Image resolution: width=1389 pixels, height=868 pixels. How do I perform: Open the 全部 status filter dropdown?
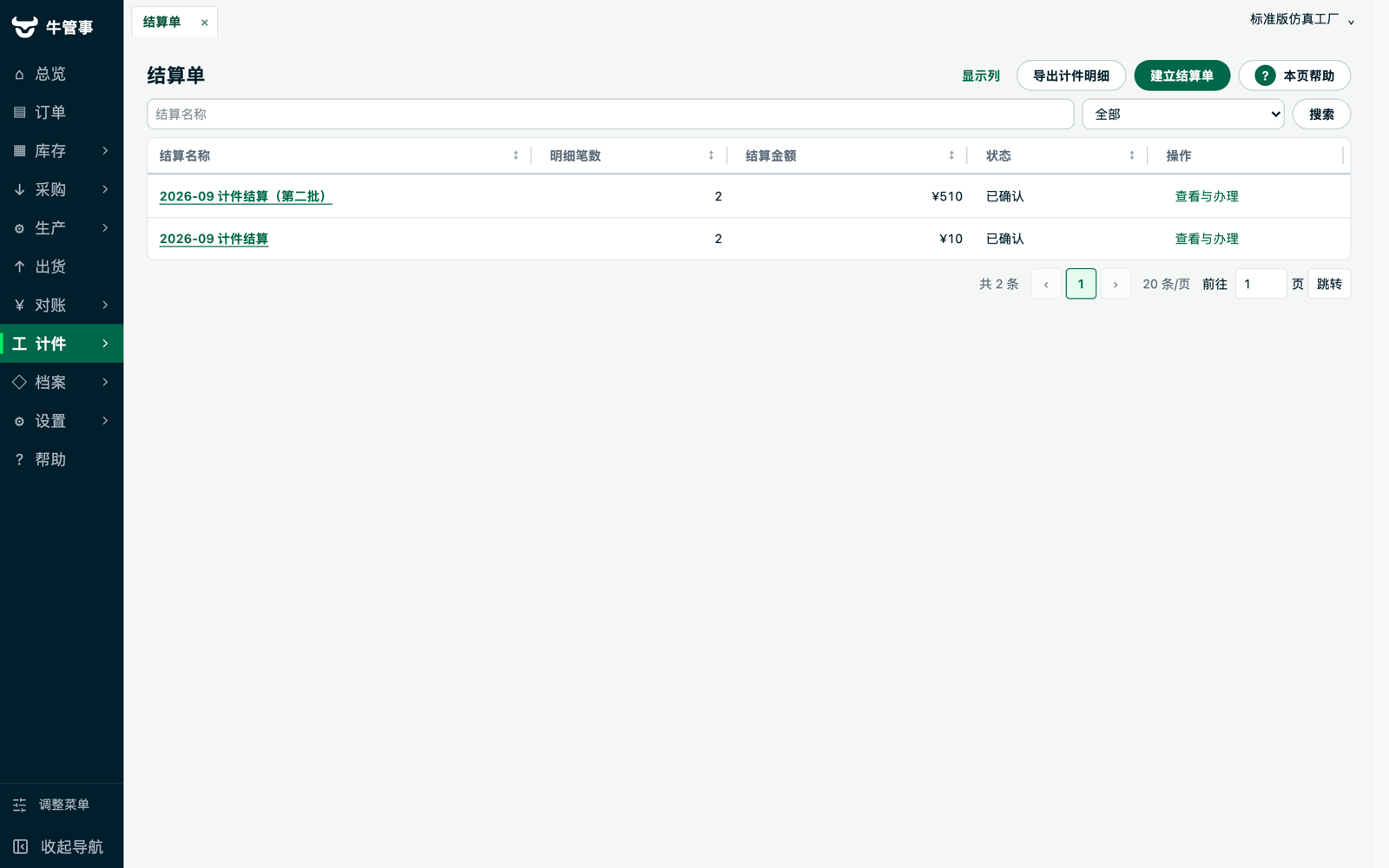(x=1182, y=114)
